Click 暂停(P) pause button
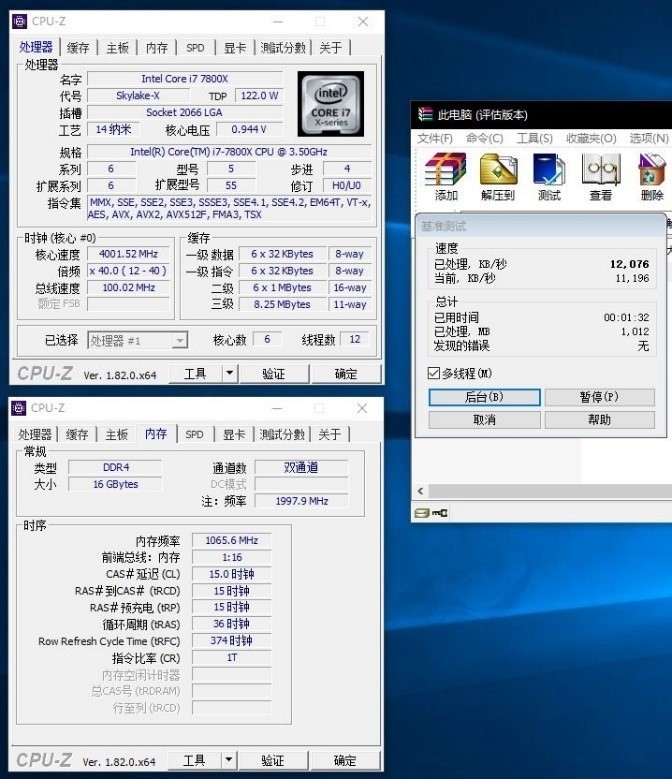 pos(599,397)
